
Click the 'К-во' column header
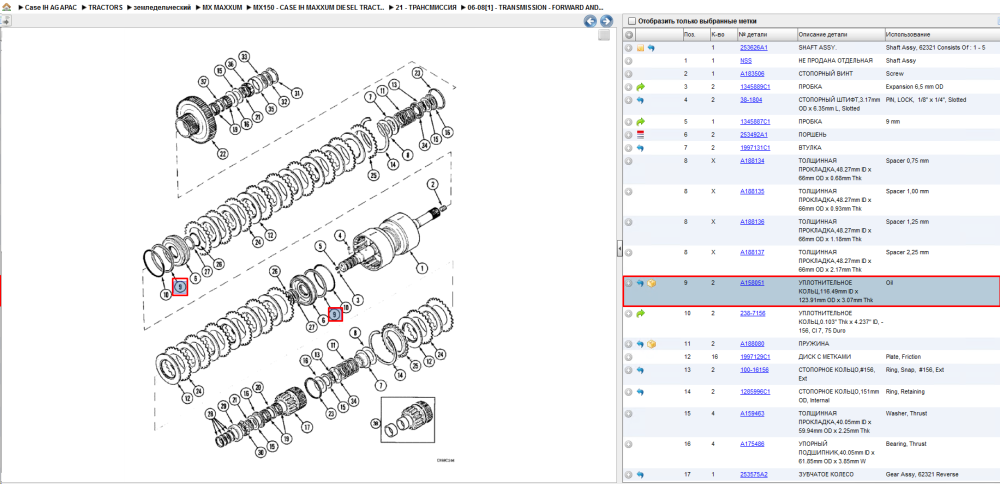(x=723, y=34)
